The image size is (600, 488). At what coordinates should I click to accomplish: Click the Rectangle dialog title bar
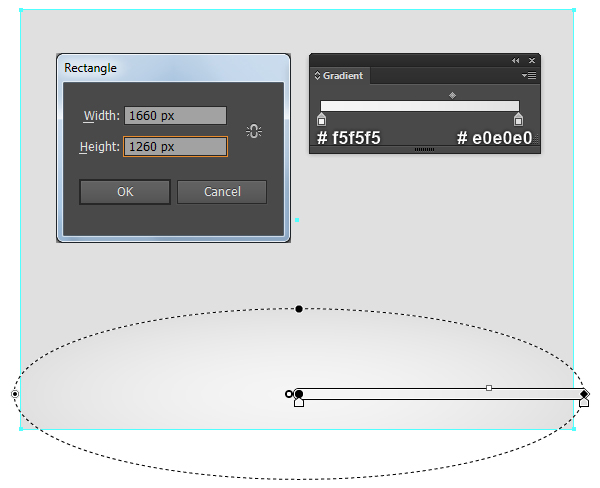(173, 68)
